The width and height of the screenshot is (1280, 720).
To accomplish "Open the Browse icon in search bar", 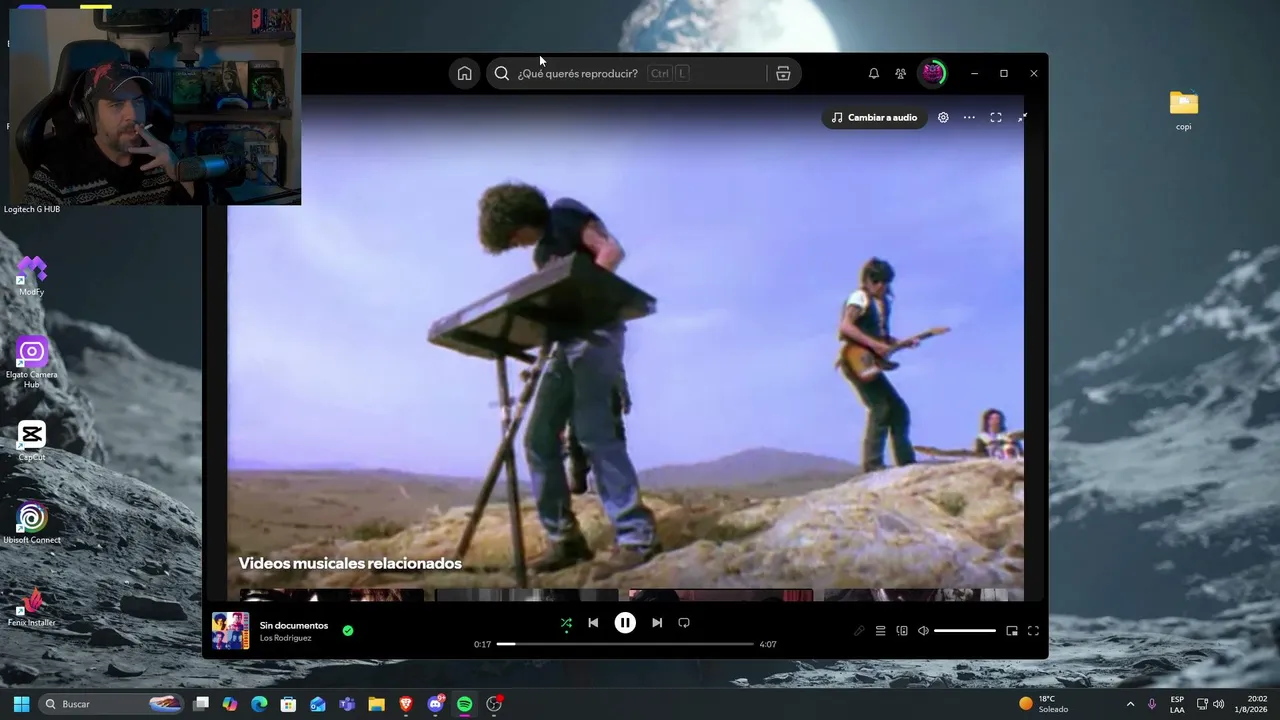I will point(783,73).
